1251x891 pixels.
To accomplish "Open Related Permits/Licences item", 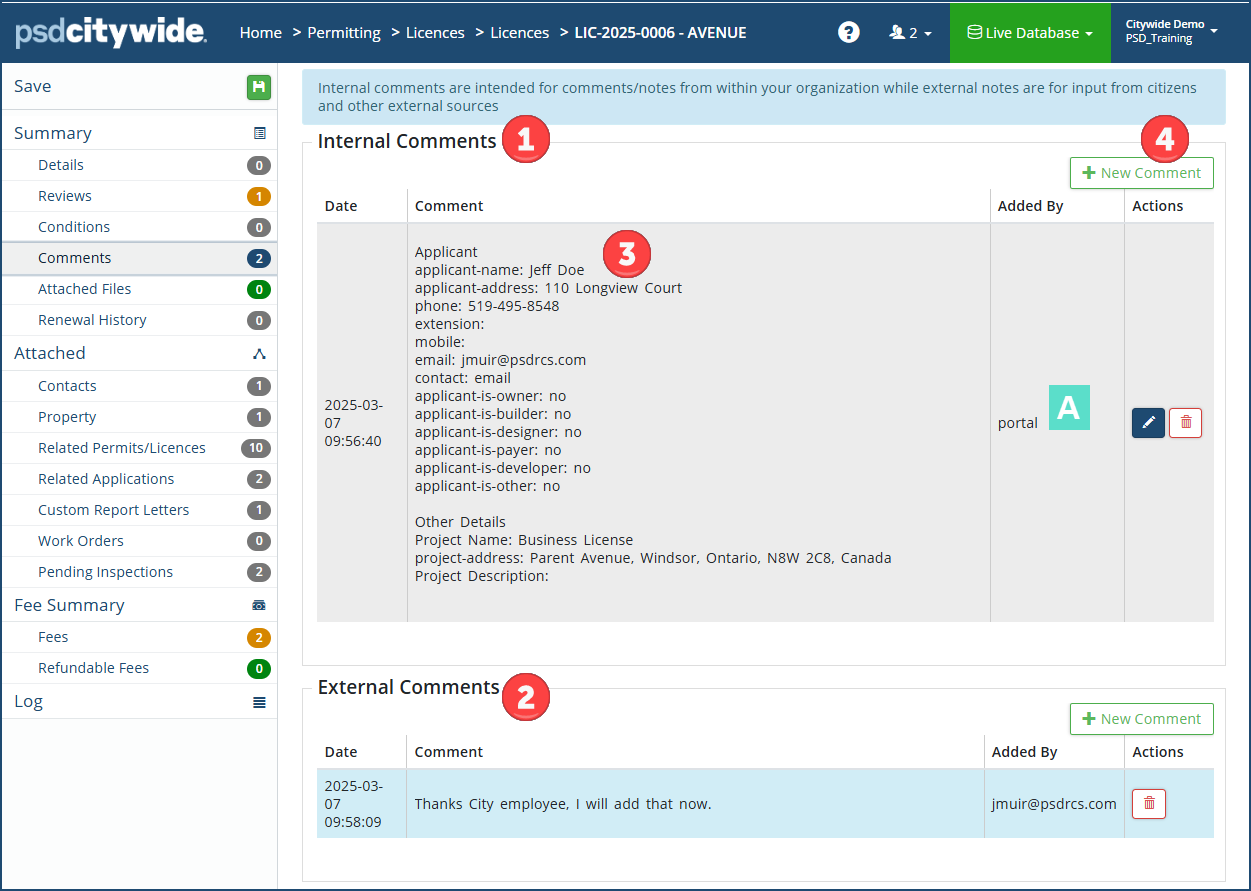I will 139,448.
